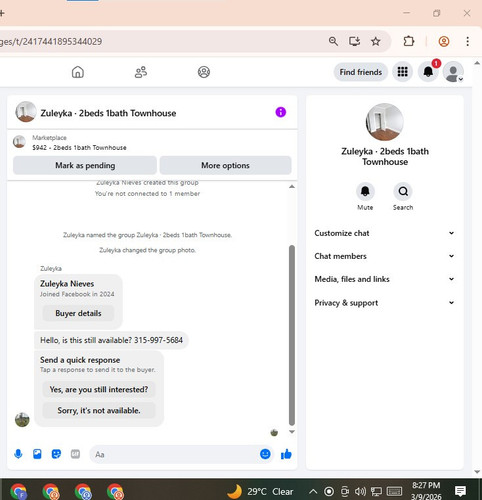The height and width of the screenshot is (500, 482).
Task: Bookmark this page with star icon
Action: (376, 41)
